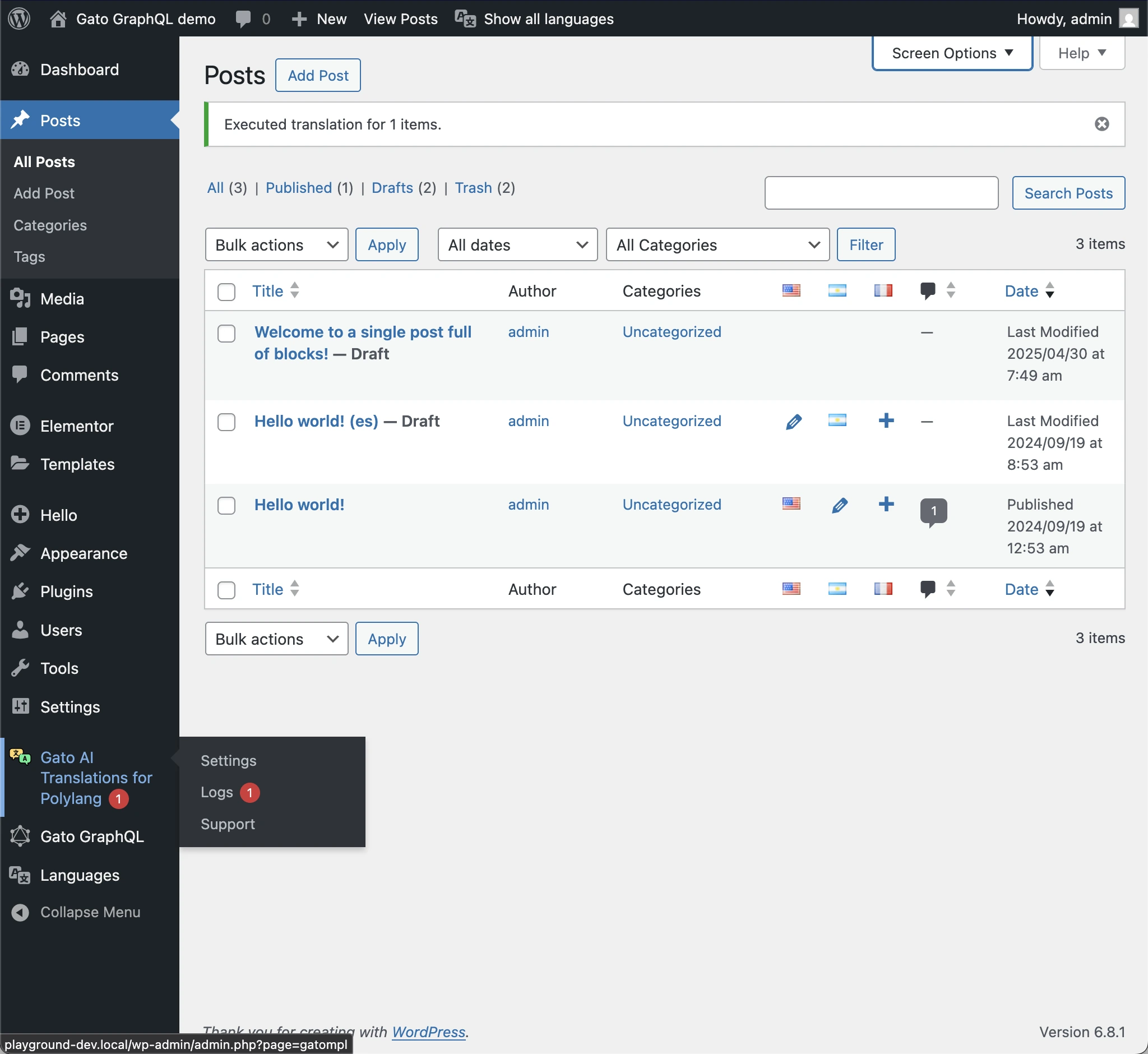Click the WordPress logo in the admin bar

19,19
